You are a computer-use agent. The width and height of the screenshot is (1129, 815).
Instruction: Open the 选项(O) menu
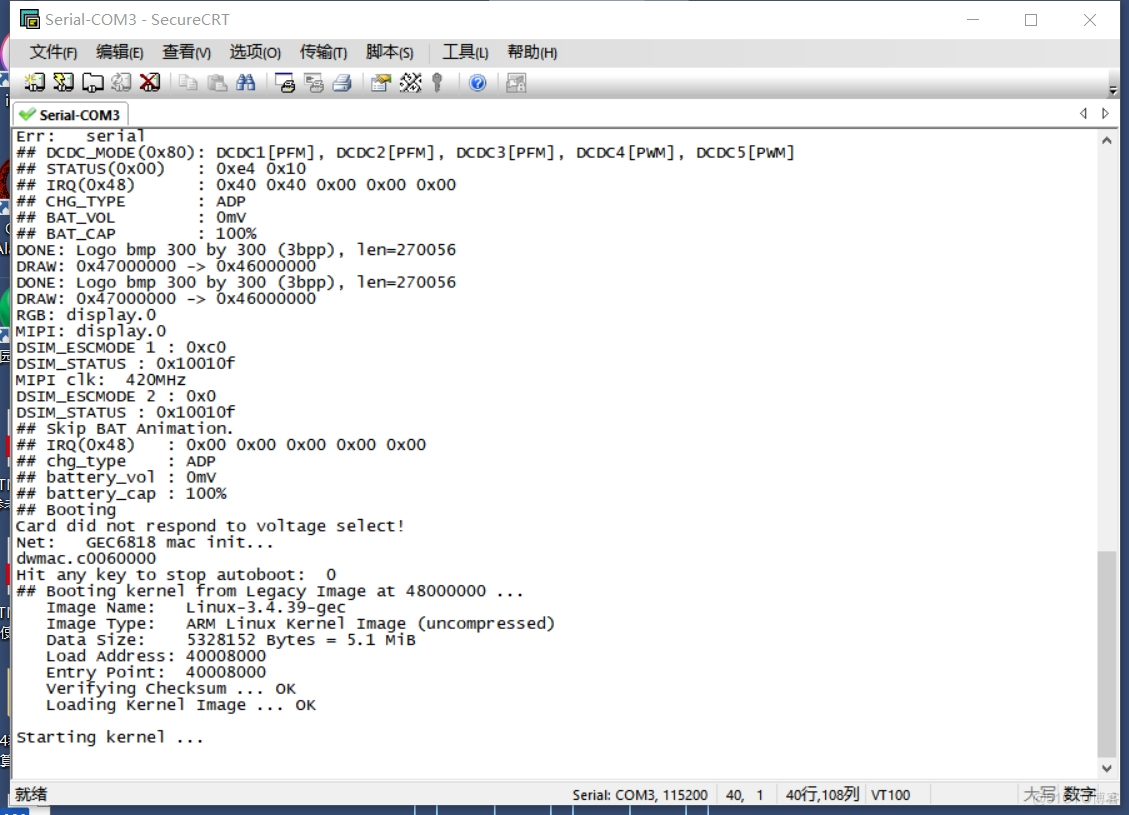pyautogui.click(x=255, y=52)
